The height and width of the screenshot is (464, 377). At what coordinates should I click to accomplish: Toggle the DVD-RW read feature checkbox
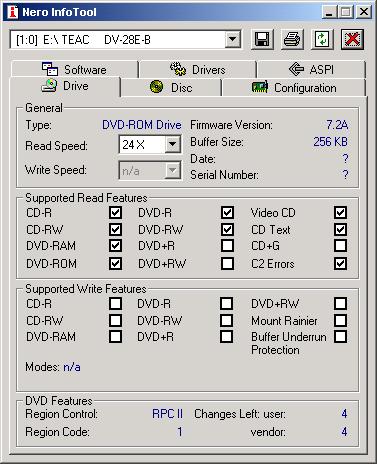(x=227, y=229)
